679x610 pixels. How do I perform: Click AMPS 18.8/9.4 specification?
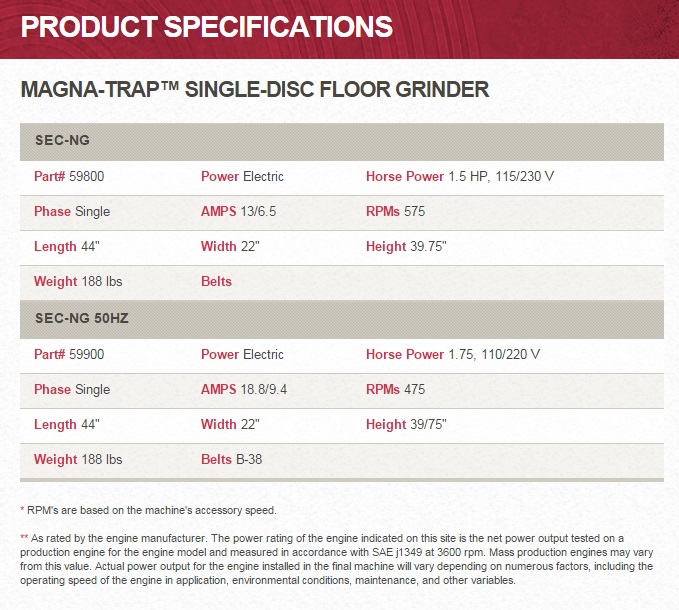click(244, 389)
